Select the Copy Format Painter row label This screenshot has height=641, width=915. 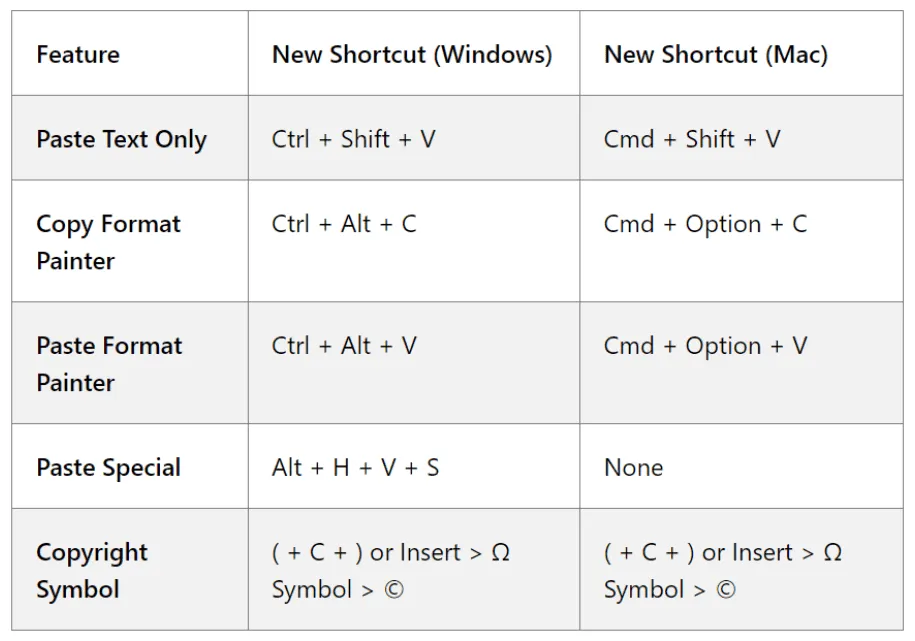[x=108, y=242]
